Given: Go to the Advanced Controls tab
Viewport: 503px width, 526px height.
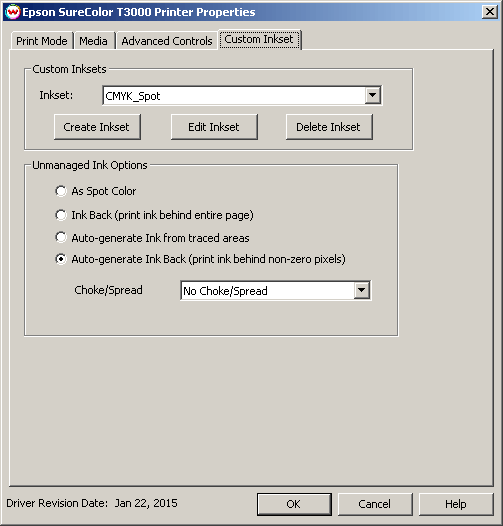Looking at the screenshot, I should pos(167,41).
